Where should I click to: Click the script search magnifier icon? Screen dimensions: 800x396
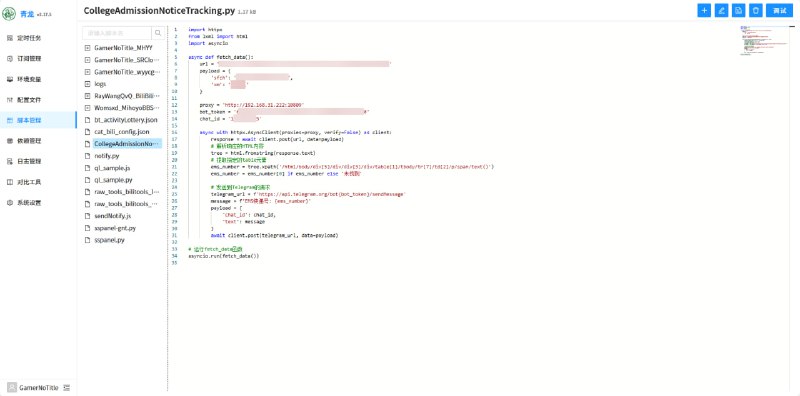pyautogui.click(x=158, y=33)
